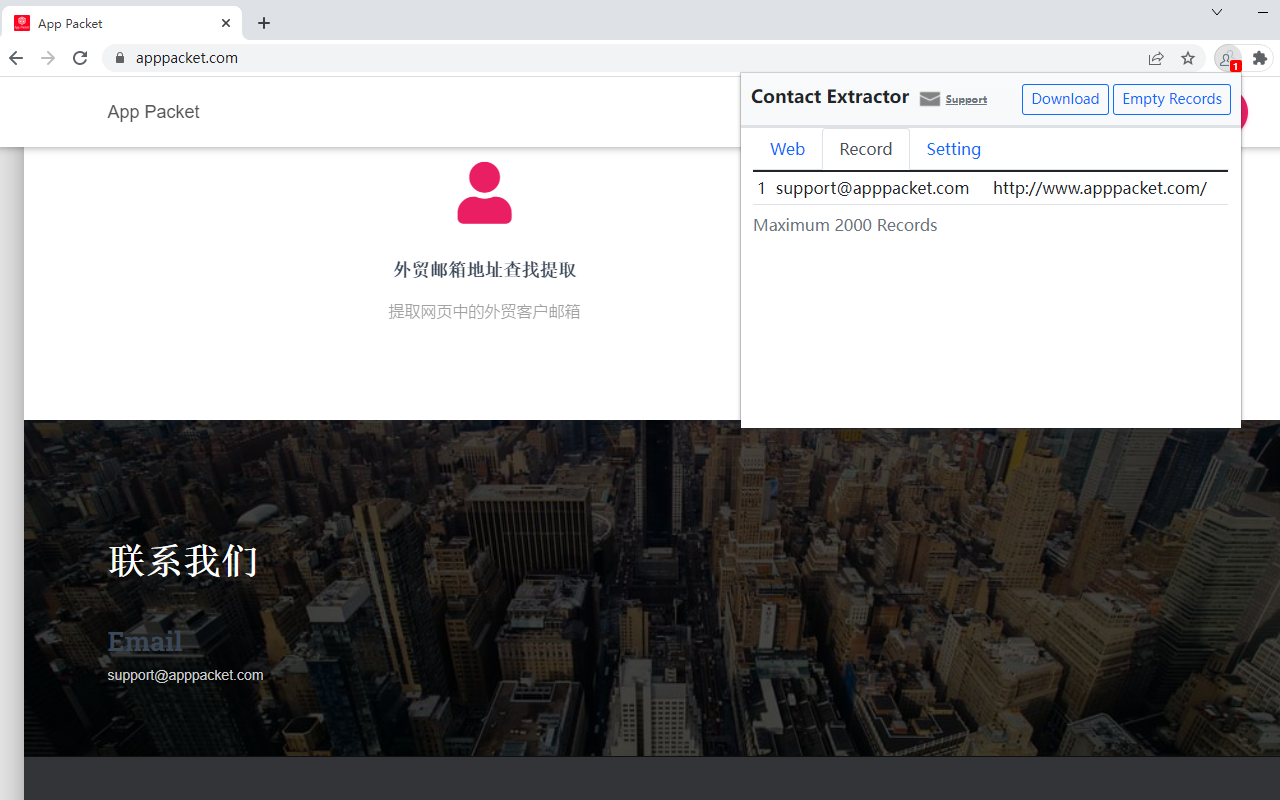The image size is (1280, 800).
Task: Click the Contact Extractor extension icon
Action: pyautogui.click(x=1227, y=58)
